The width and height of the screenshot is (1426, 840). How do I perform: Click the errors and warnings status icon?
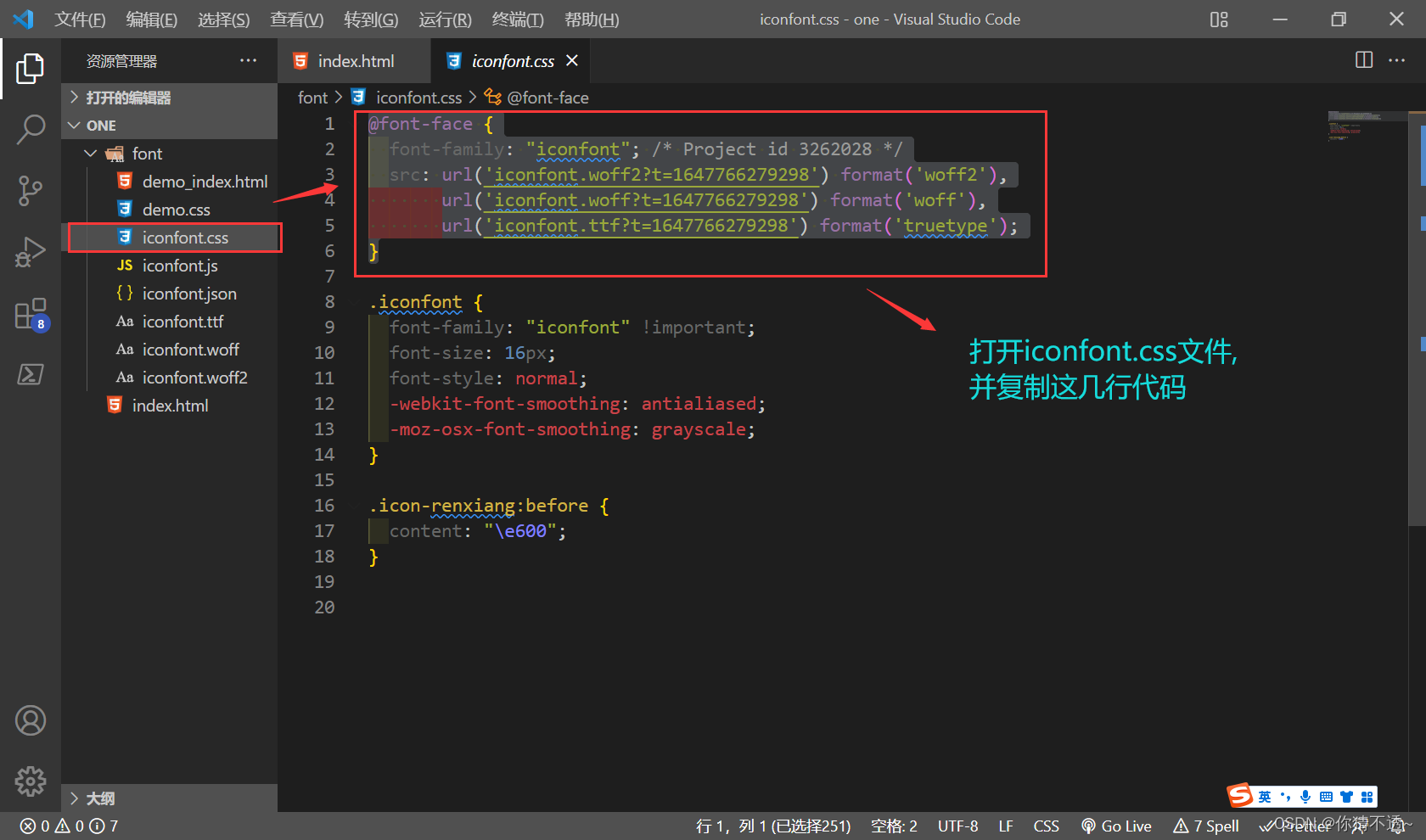tap(70, 826)
